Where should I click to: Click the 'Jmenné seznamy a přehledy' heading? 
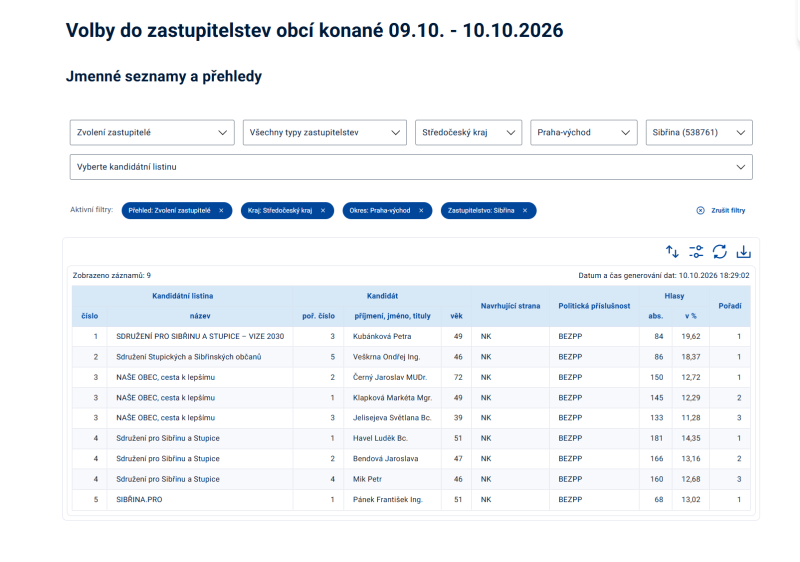(x=164, y=76)
